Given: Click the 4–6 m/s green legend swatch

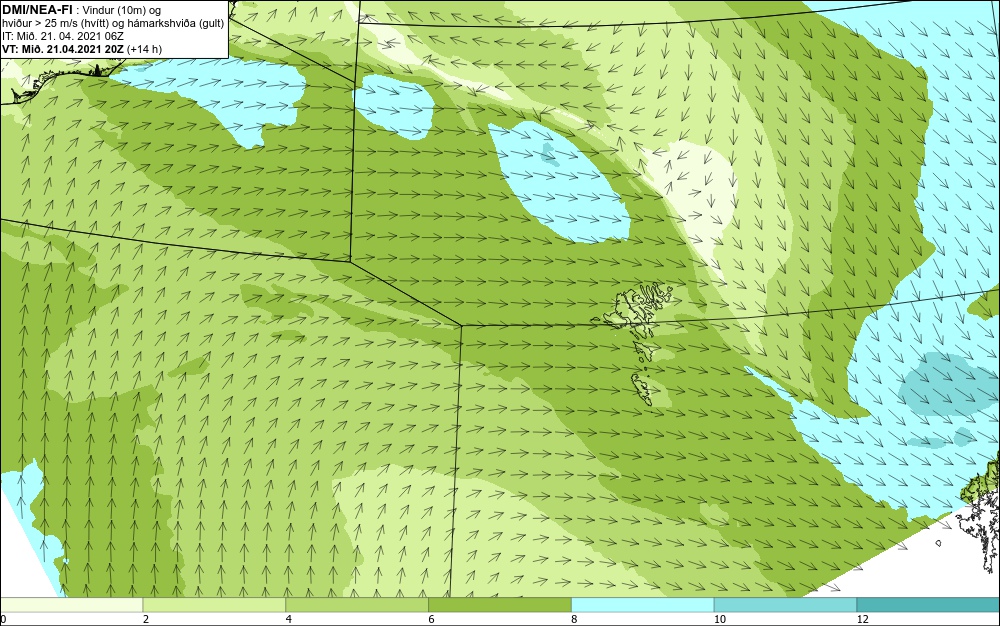Looking at the screenshot, I should click(357, 605).
